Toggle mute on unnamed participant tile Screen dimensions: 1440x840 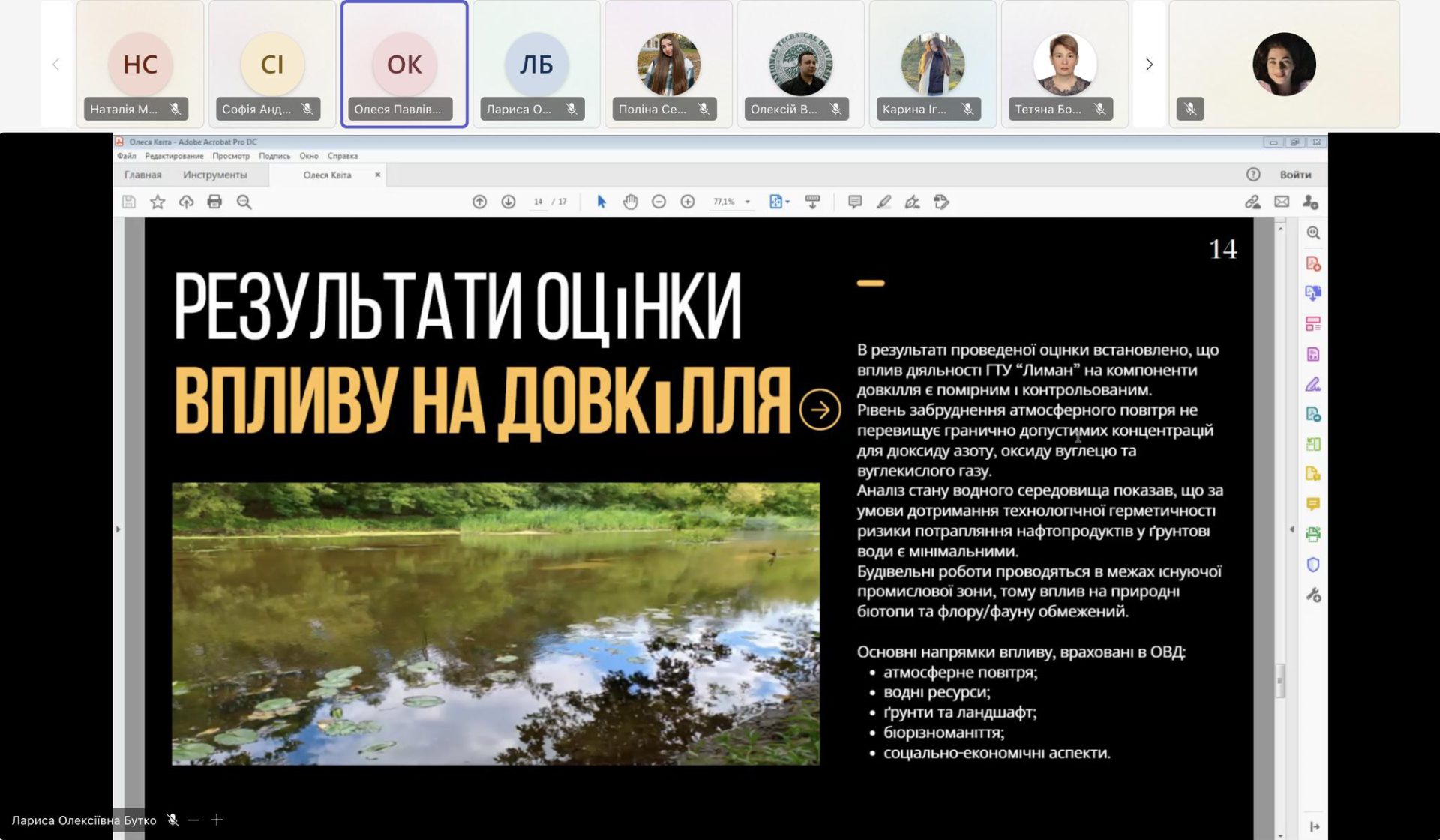pos(1190,109)
